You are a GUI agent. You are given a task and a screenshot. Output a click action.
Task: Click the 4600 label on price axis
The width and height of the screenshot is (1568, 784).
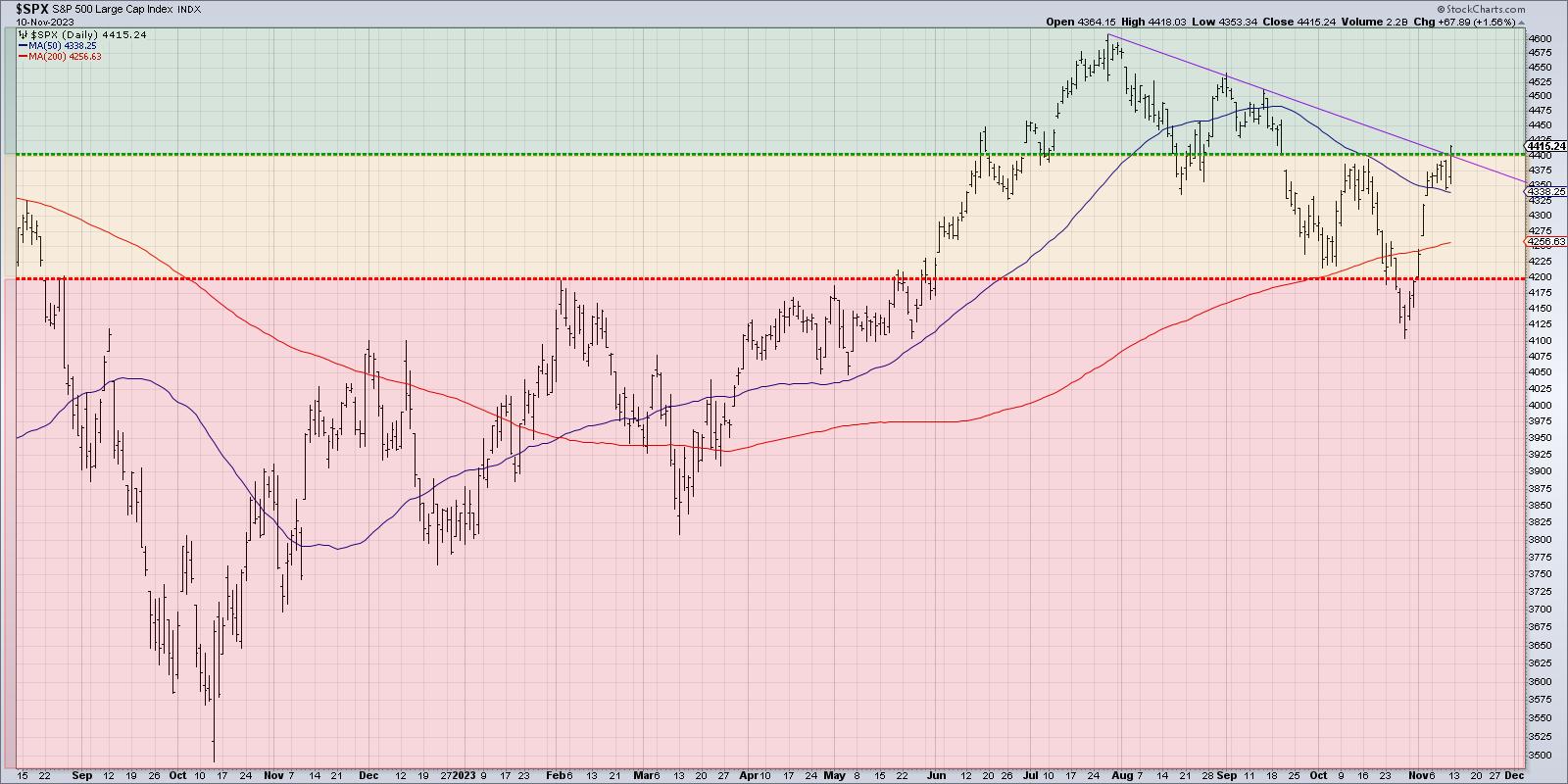(x=1539, y=38)
